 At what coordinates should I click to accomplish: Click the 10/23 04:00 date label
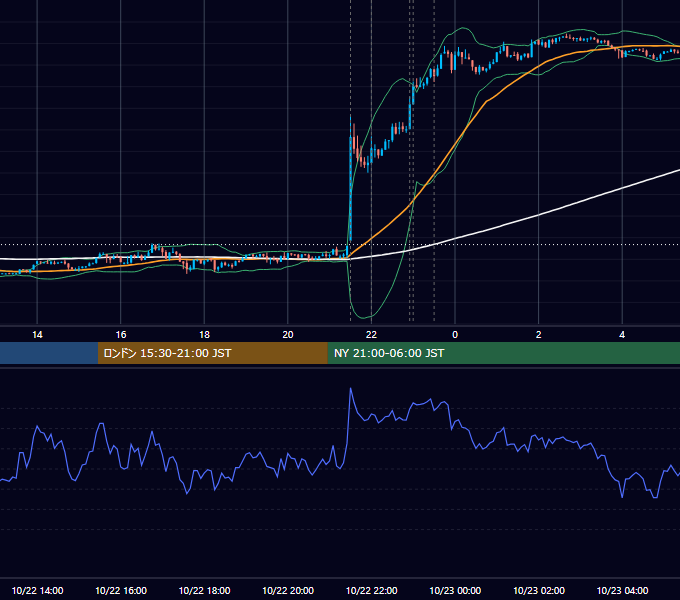coord(622,590)
